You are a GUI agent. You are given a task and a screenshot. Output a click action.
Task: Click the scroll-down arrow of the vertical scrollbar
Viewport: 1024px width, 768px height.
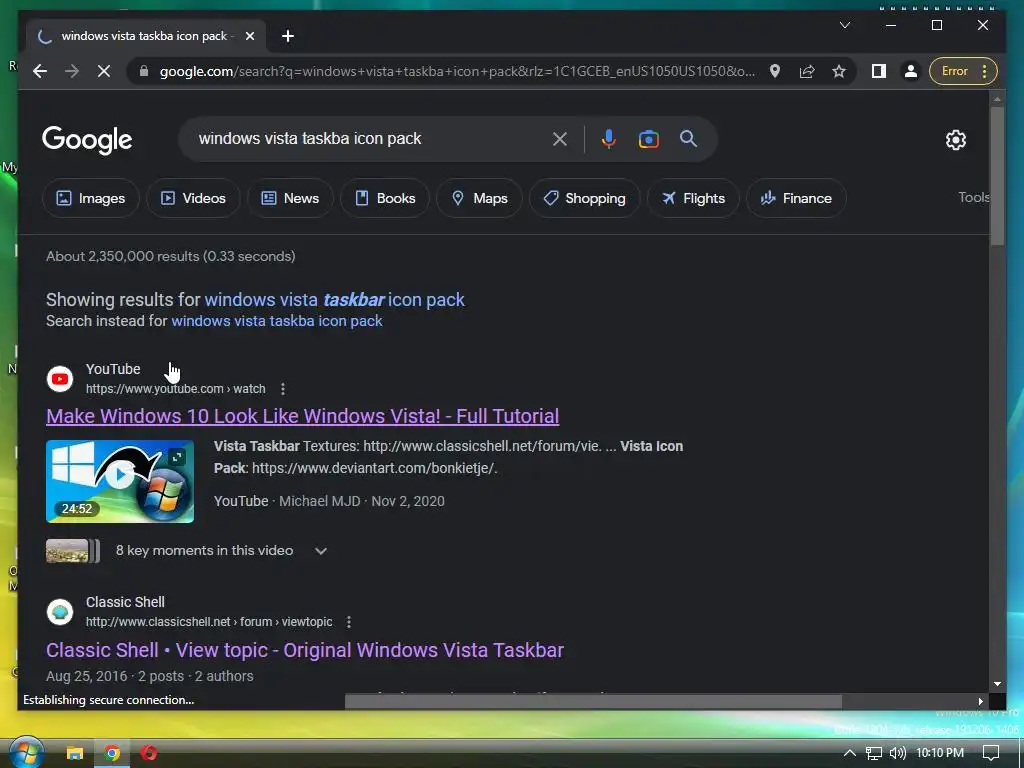(997, 684)
